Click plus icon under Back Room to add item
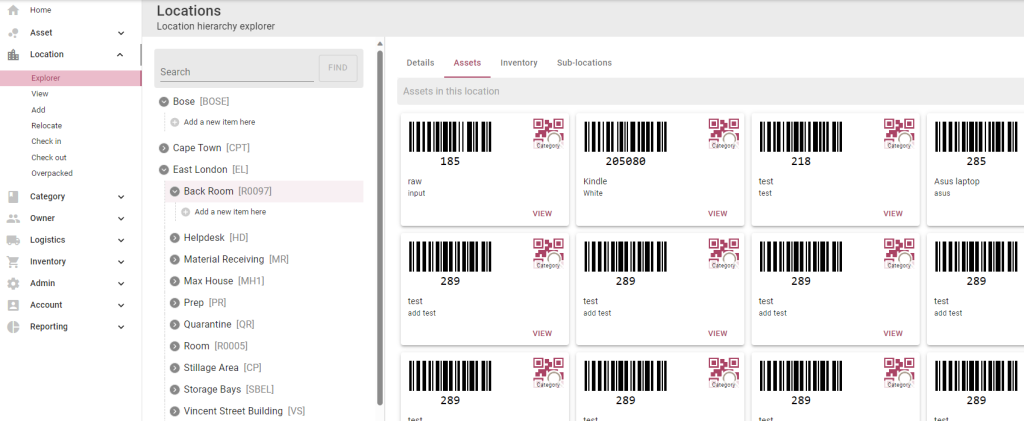 tap(185, 212)
